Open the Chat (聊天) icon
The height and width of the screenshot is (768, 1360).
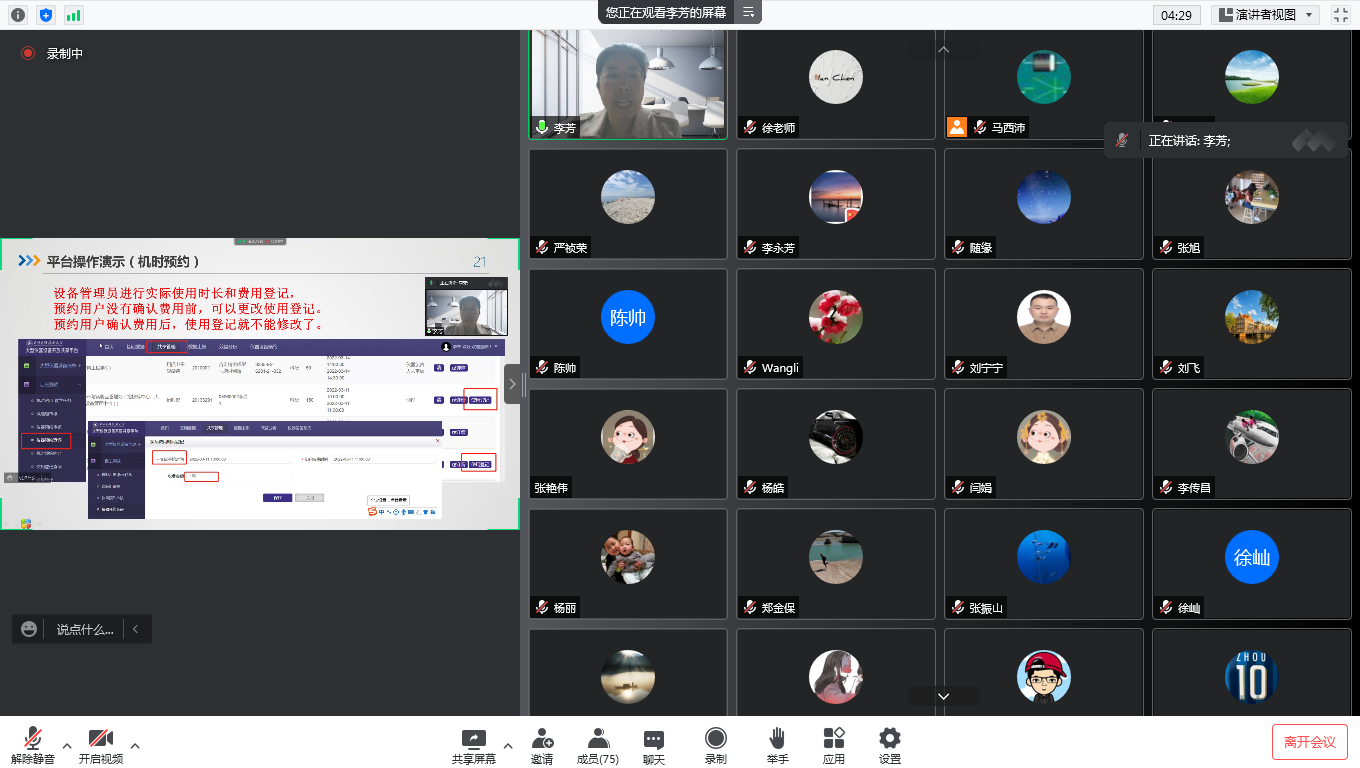[x=654, y=745]
